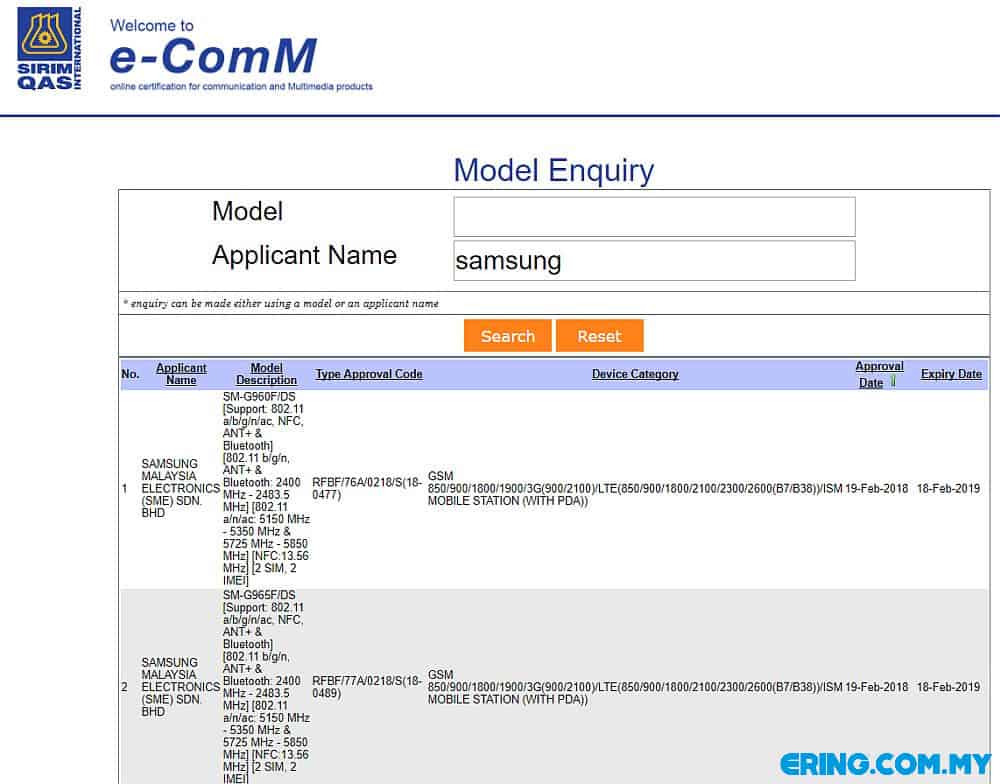
Task: Click the device category text in row 2
Action: coord(635,687)
